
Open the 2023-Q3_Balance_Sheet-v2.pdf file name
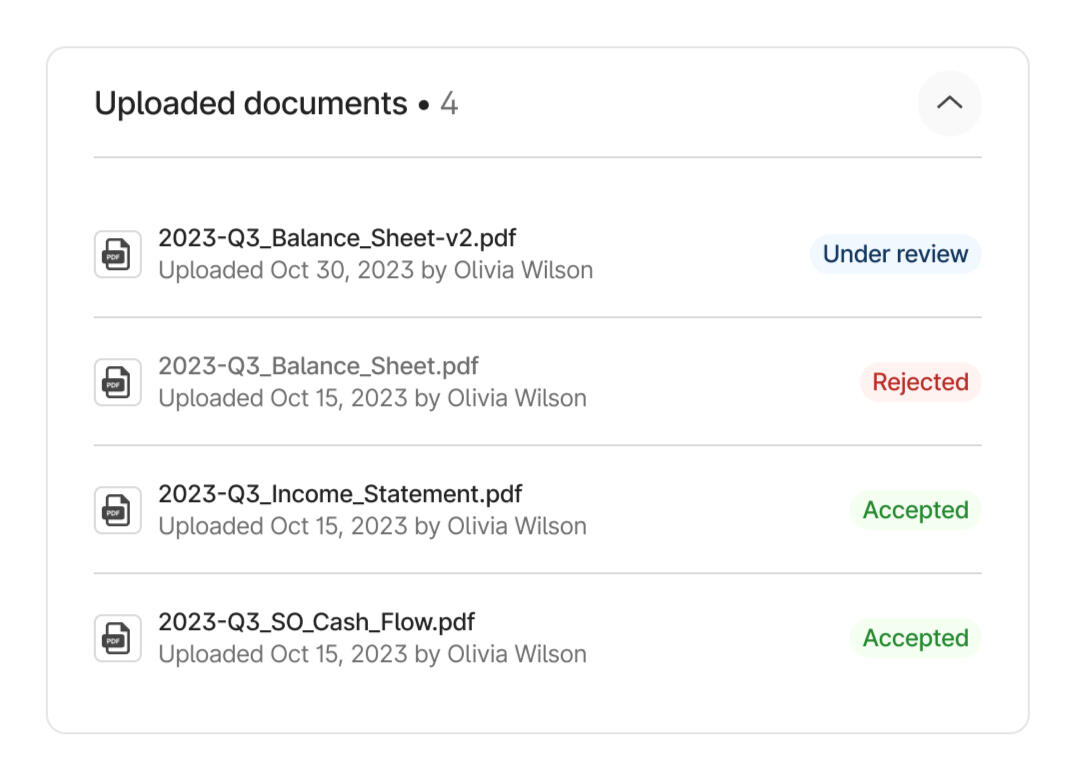337,238
